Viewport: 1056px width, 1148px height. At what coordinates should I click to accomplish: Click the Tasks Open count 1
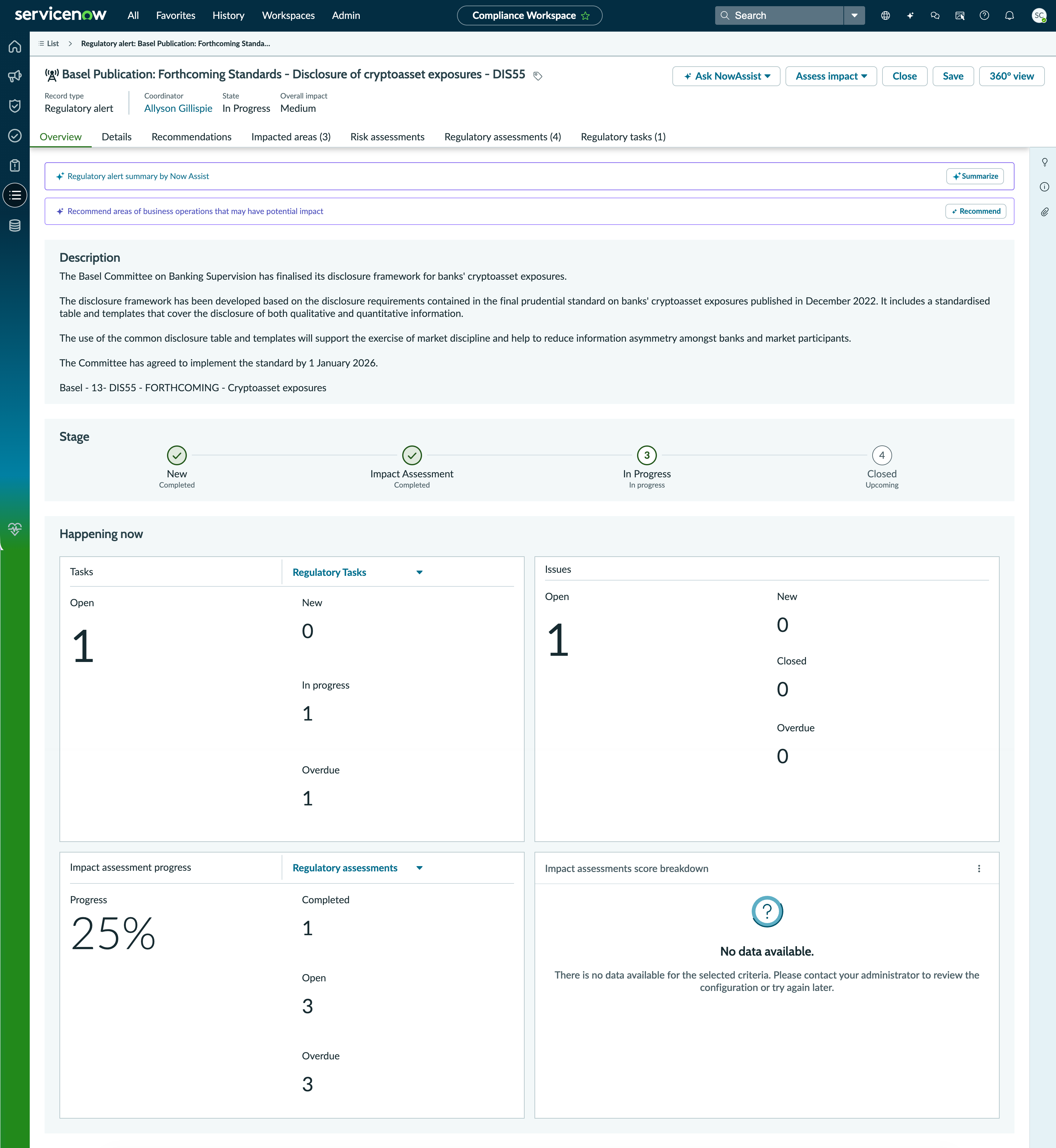[x=83, y=646]
